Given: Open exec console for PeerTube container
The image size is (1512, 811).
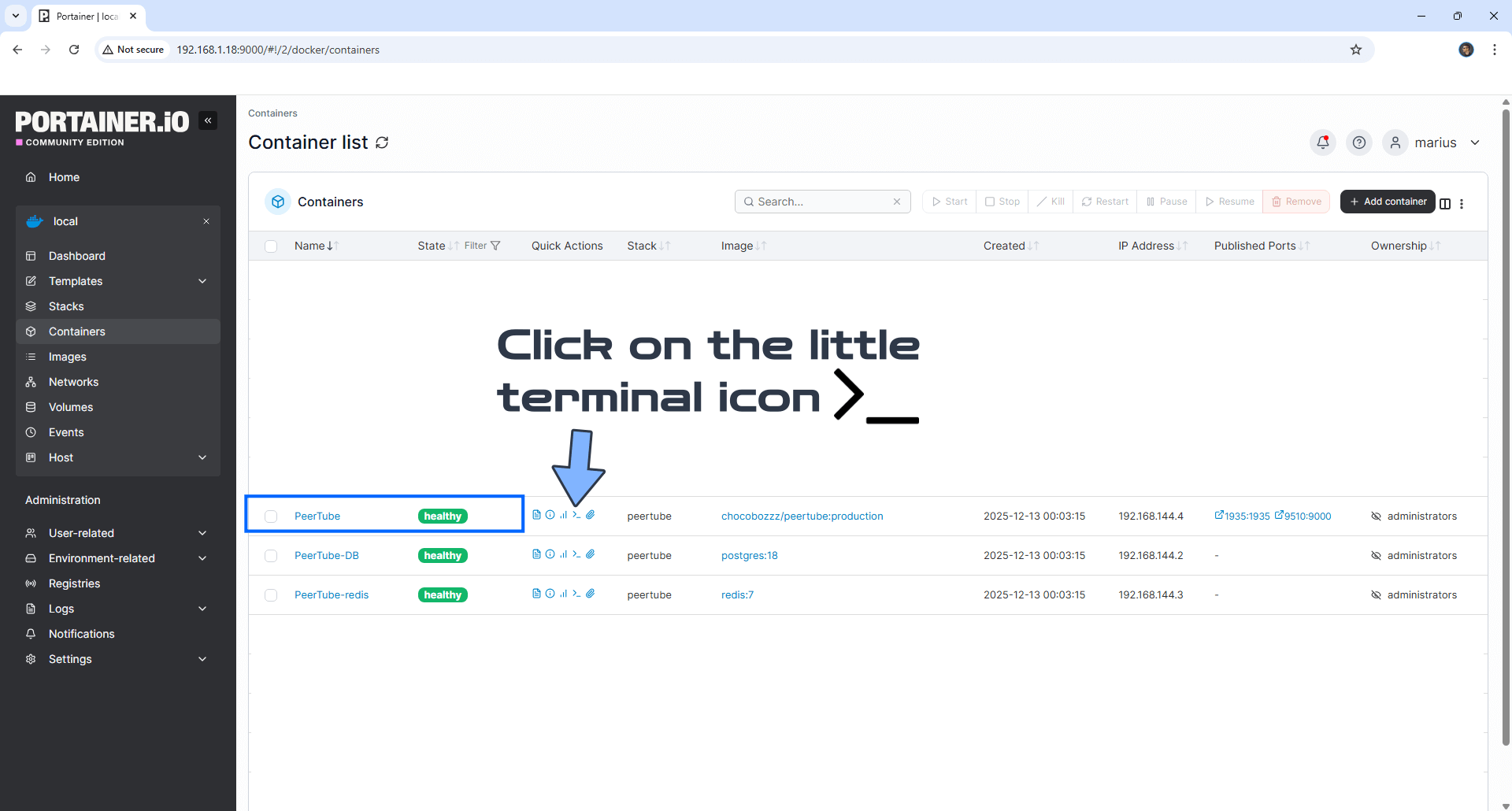Looking at the screenshot, I should [576, 515].
